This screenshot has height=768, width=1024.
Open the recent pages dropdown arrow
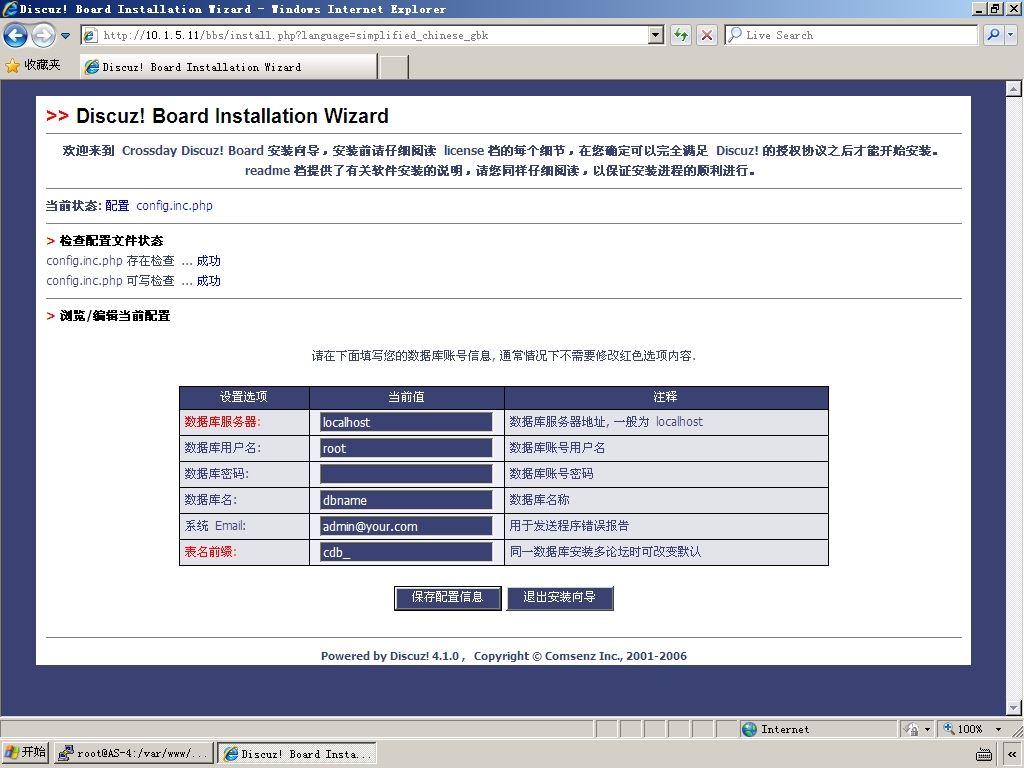(65, 36)
